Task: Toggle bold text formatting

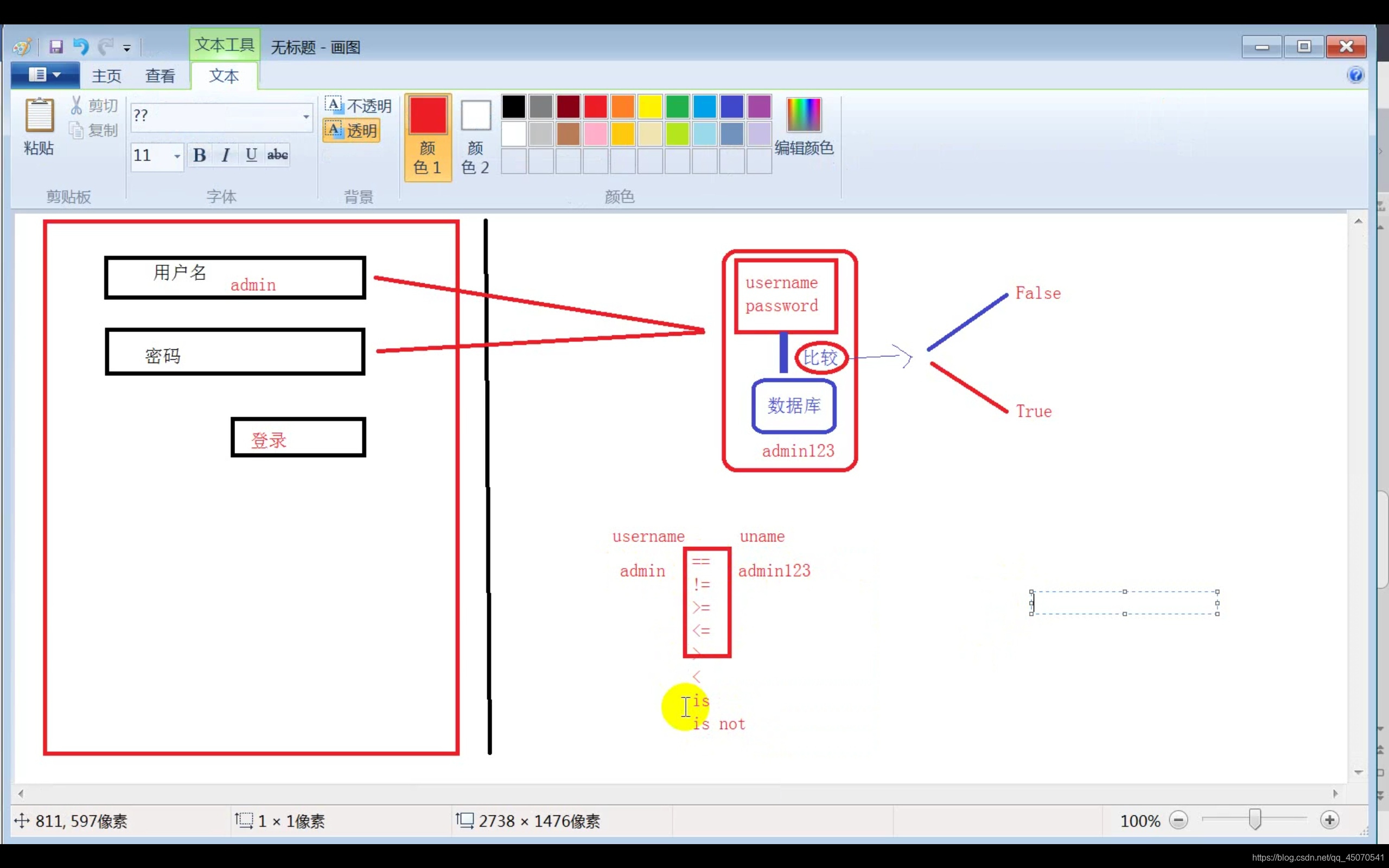Action: click(199, 155)
